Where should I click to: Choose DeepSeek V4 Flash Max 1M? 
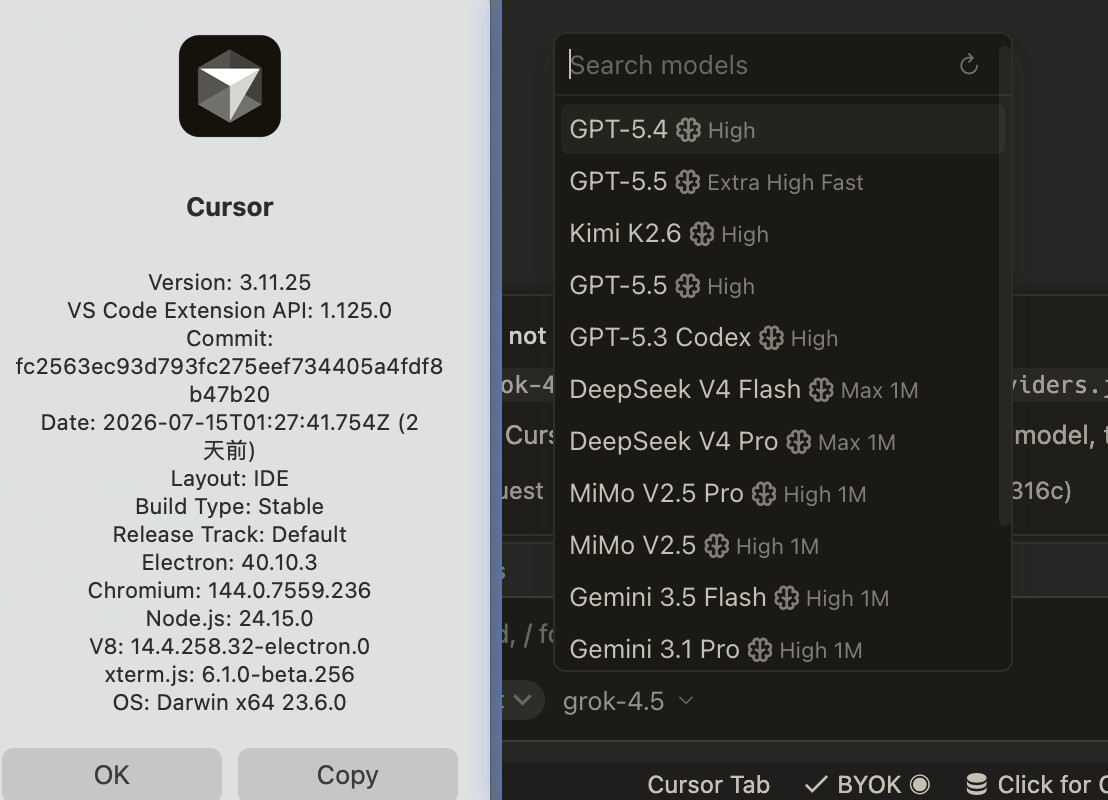(x=782, y=390)
